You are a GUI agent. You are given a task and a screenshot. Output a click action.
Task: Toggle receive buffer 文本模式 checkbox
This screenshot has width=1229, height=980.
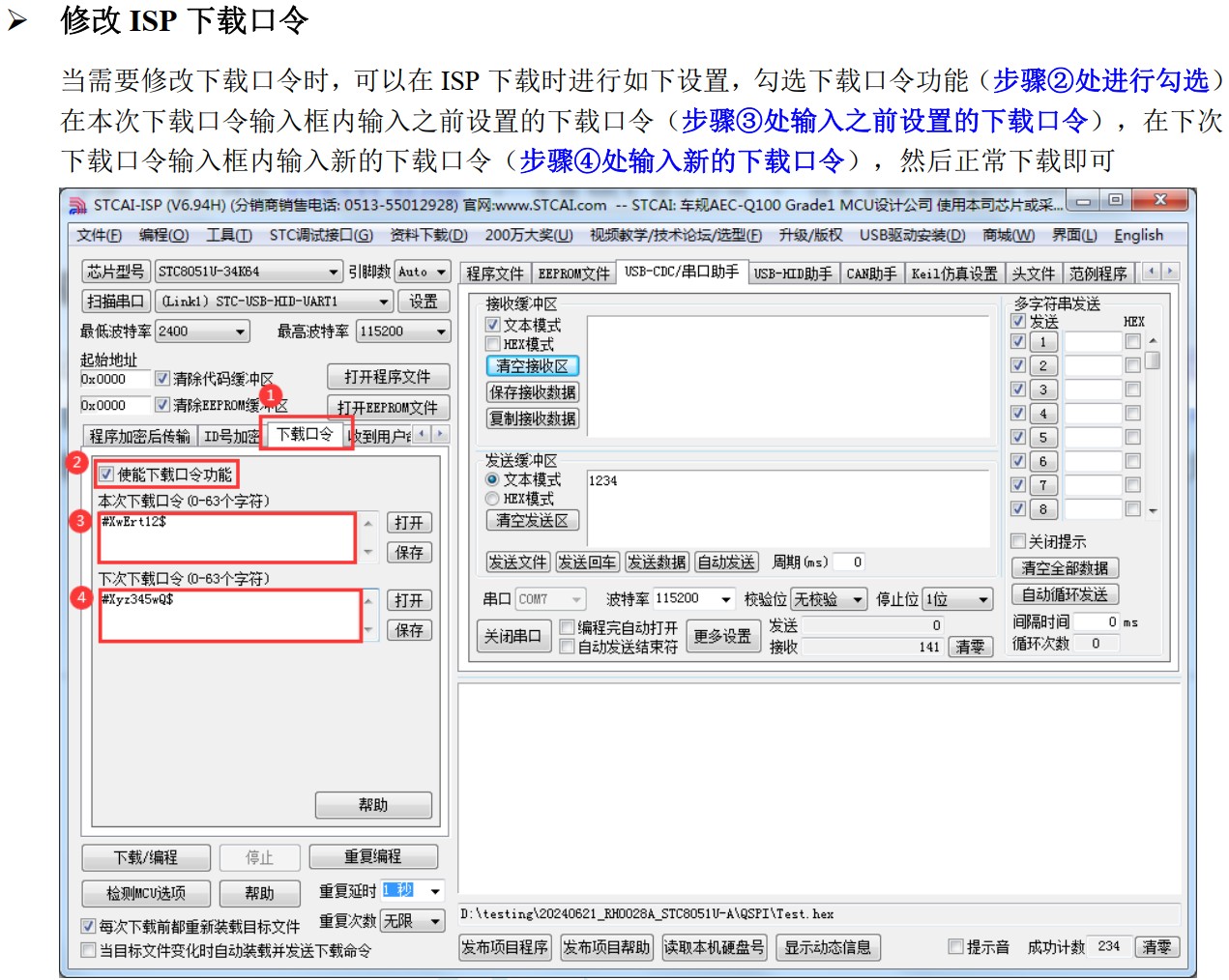492,325
